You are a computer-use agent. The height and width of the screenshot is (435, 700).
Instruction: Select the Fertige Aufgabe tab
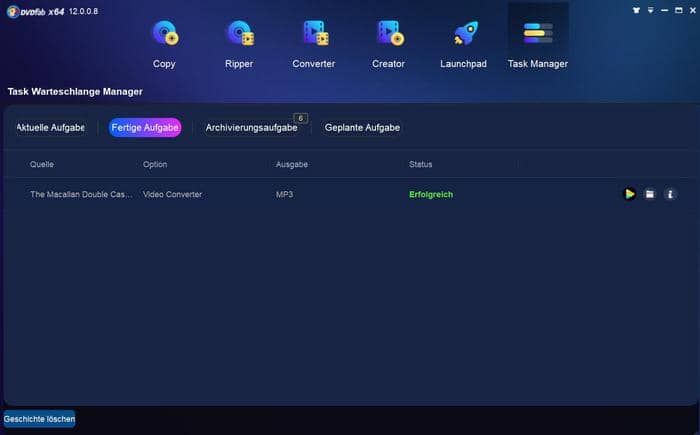pyautogui.click(x=145, y=128)
